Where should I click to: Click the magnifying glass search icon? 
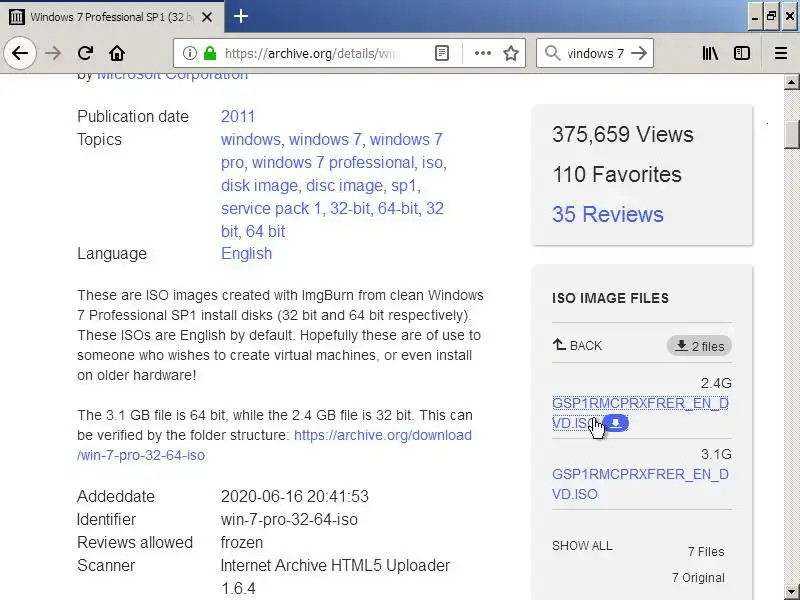553,53
